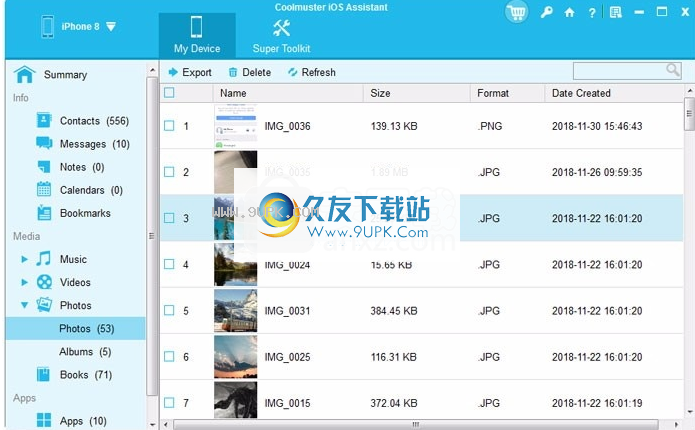Click the Refresh arrows icon
Viewport: 695px width, 430px height.
[x=293, y=72]
